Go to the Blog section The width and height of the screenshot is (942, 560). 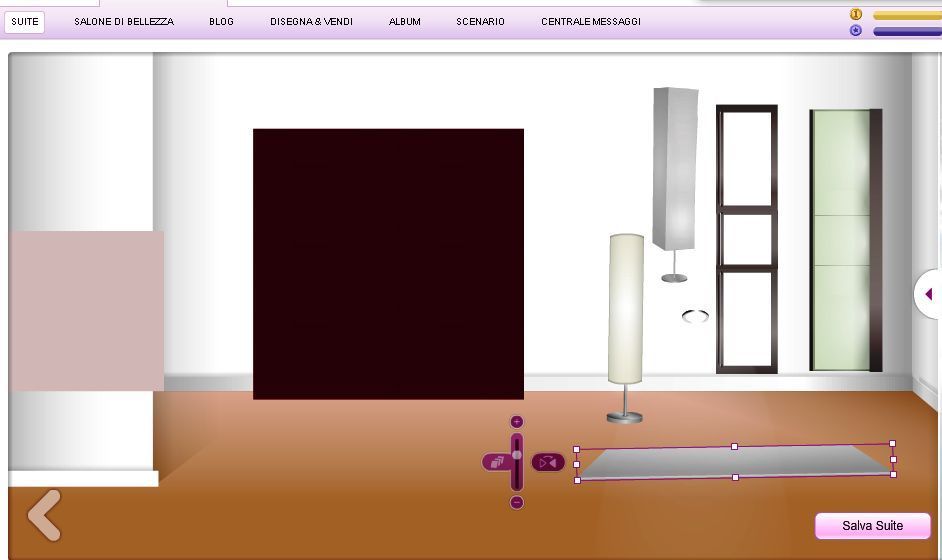point(221,22)
